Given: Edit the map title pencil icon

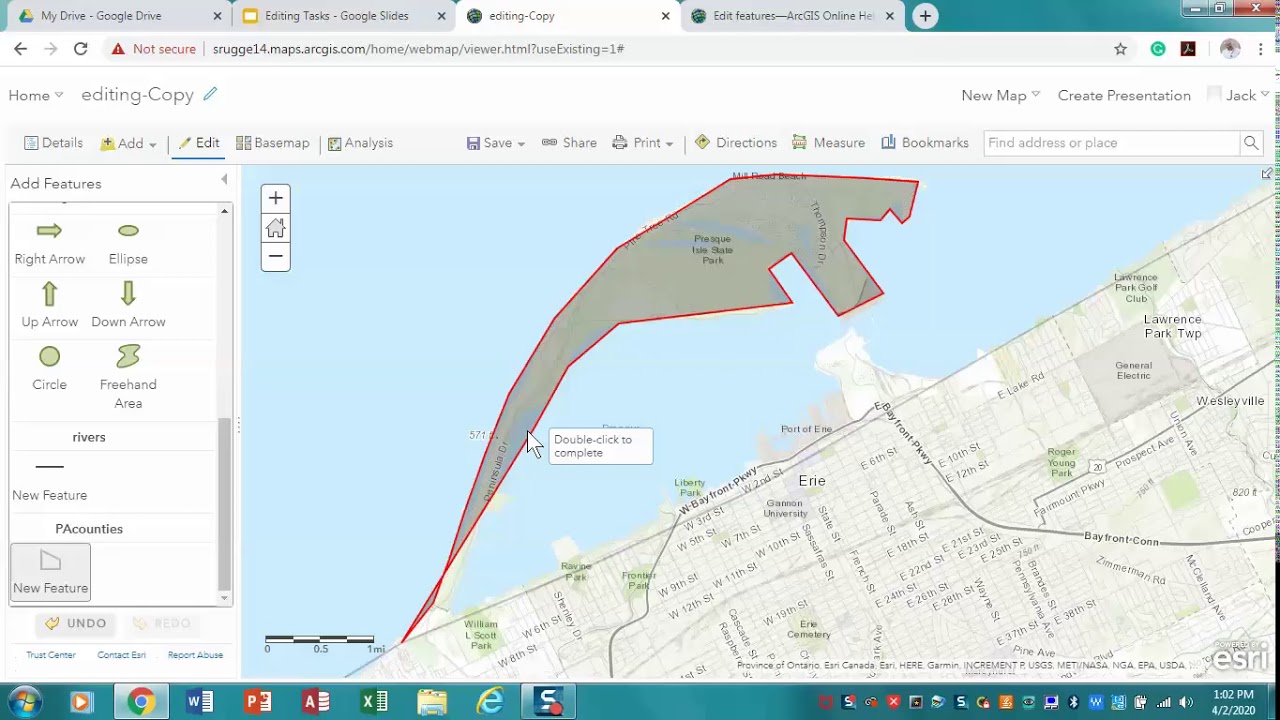Looking at the screenshot, I should click(210, 94).
